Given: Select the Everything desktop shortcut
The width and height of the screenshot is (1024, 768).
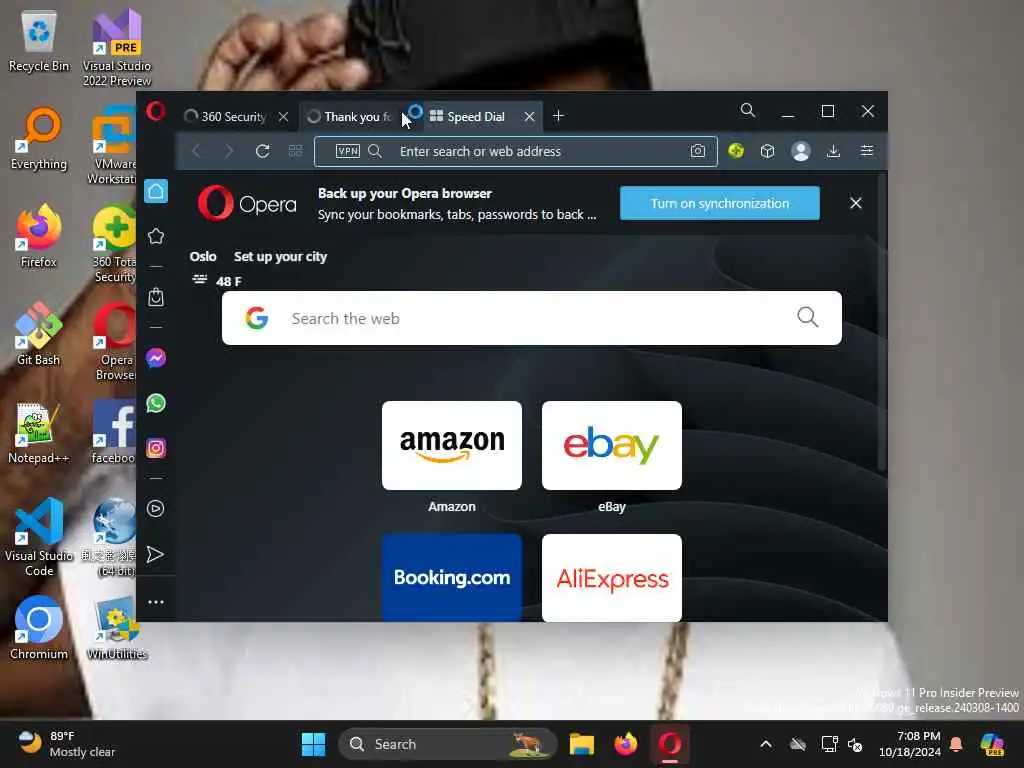Looking at the screenshot, I should [39, 139].
